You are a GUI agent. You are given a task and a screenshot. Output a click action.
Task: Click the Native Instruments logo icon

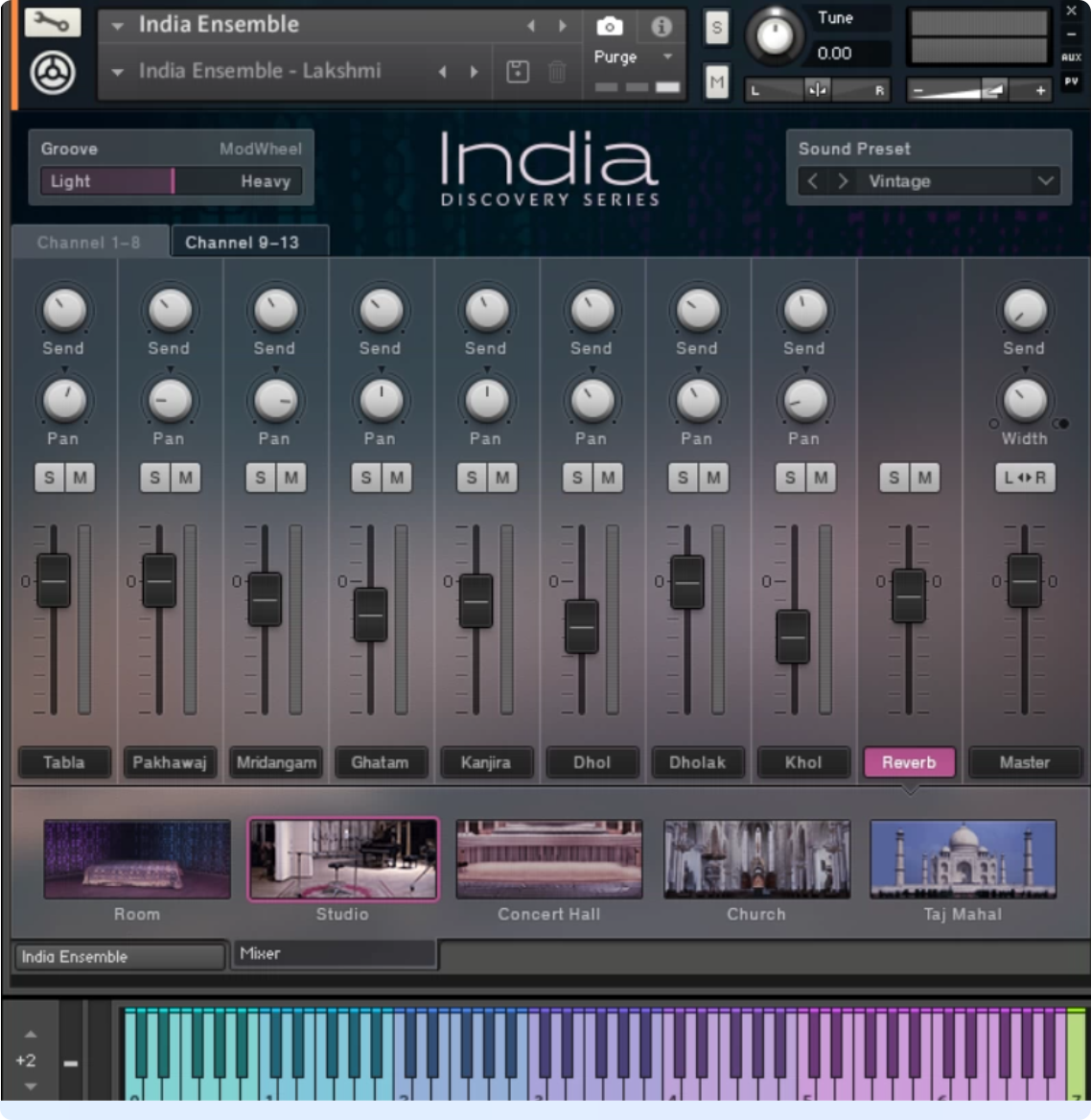pyautogui.click(x=53, y=73)
